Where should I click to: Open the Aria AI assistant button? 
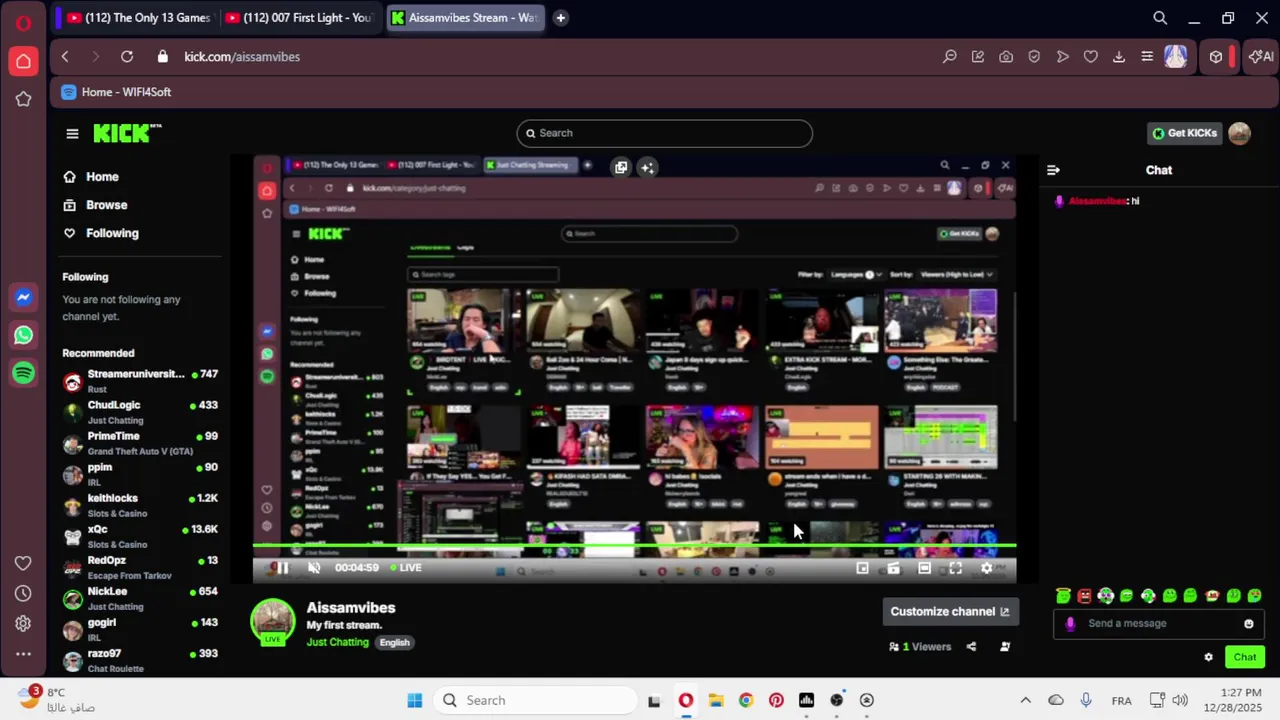(x=1259, y=57)
